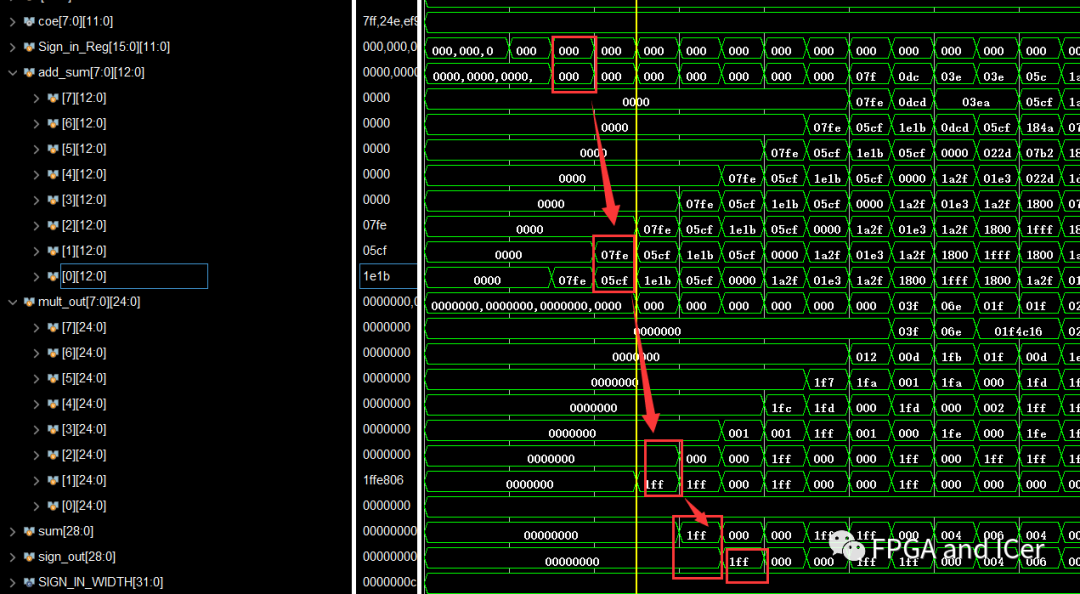Screen dimensions: 1080x594
Task: Click the bus icon of mult_out element [1][24:0]
Action: (x=53, y=480)
